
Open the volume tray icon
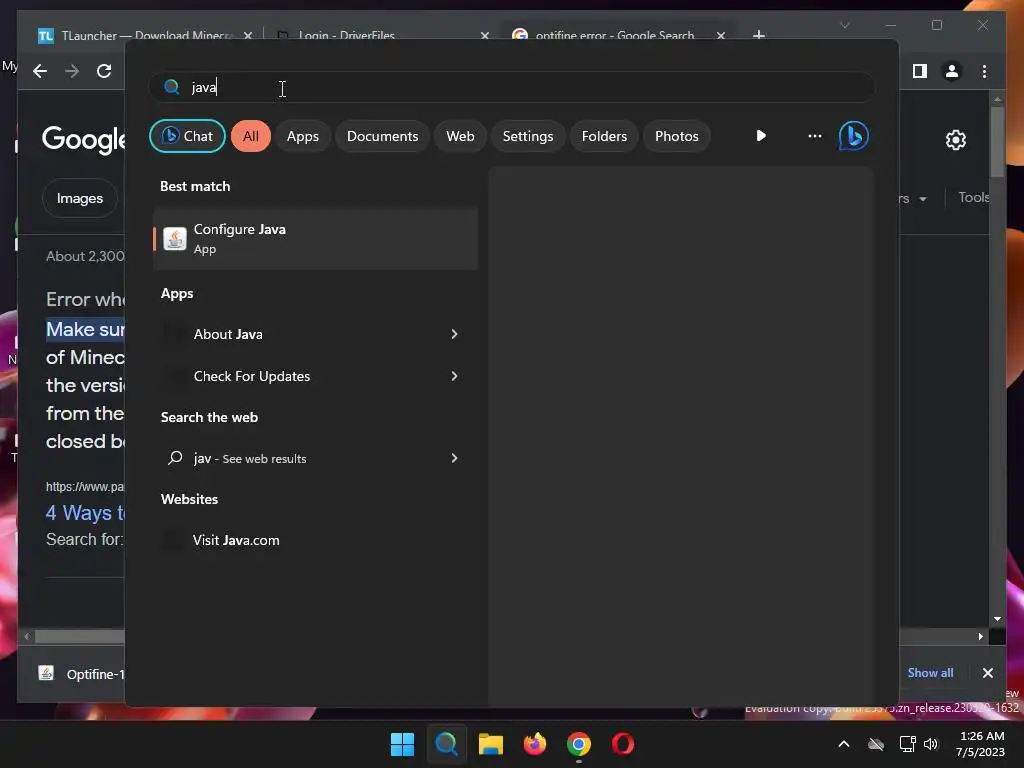pyautogui.click(x=931, y=744)
